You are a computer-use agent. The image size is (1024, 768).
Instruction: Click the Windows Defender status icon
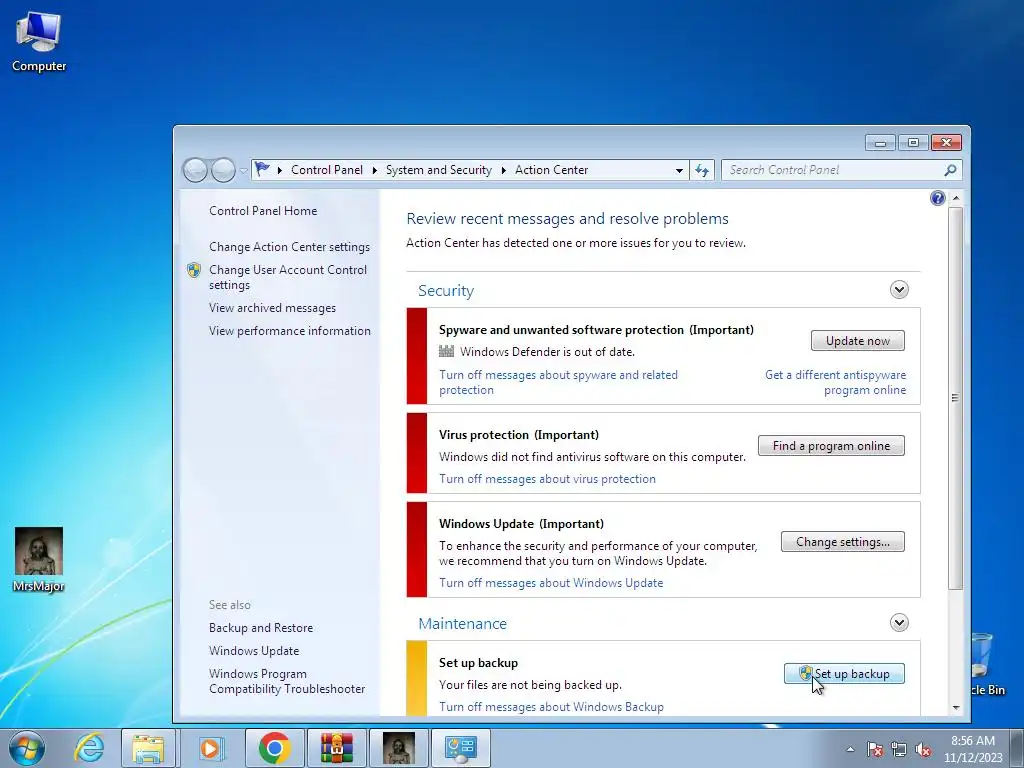pyautogui.click(x=446, y=351)
